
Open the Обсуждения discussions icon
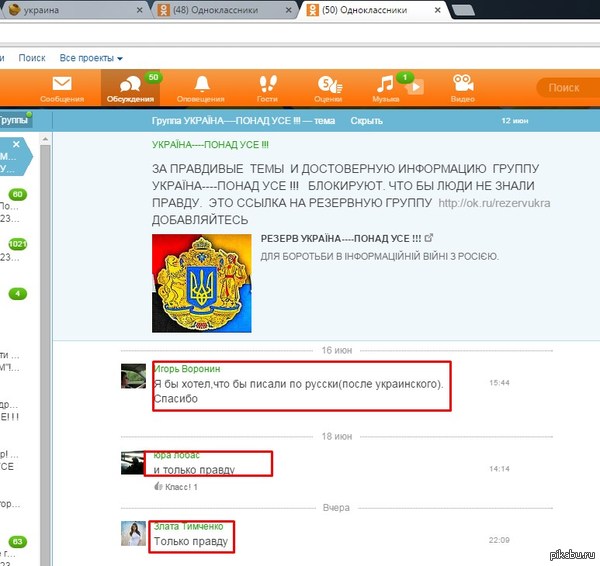[x=130, y=88]
